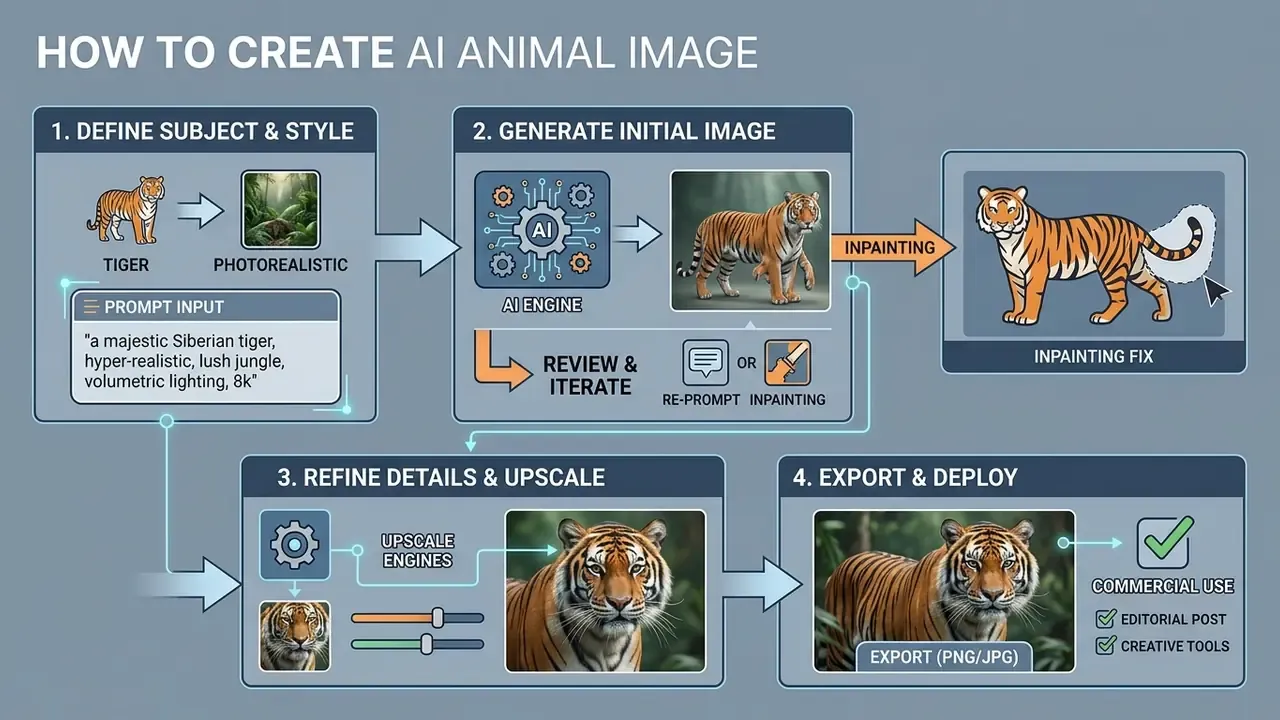The height and width of the screenshot is (720, 1280).
Task: Choose the Re-Prompt speech bubble icon
Action: (x=705, y=363)
